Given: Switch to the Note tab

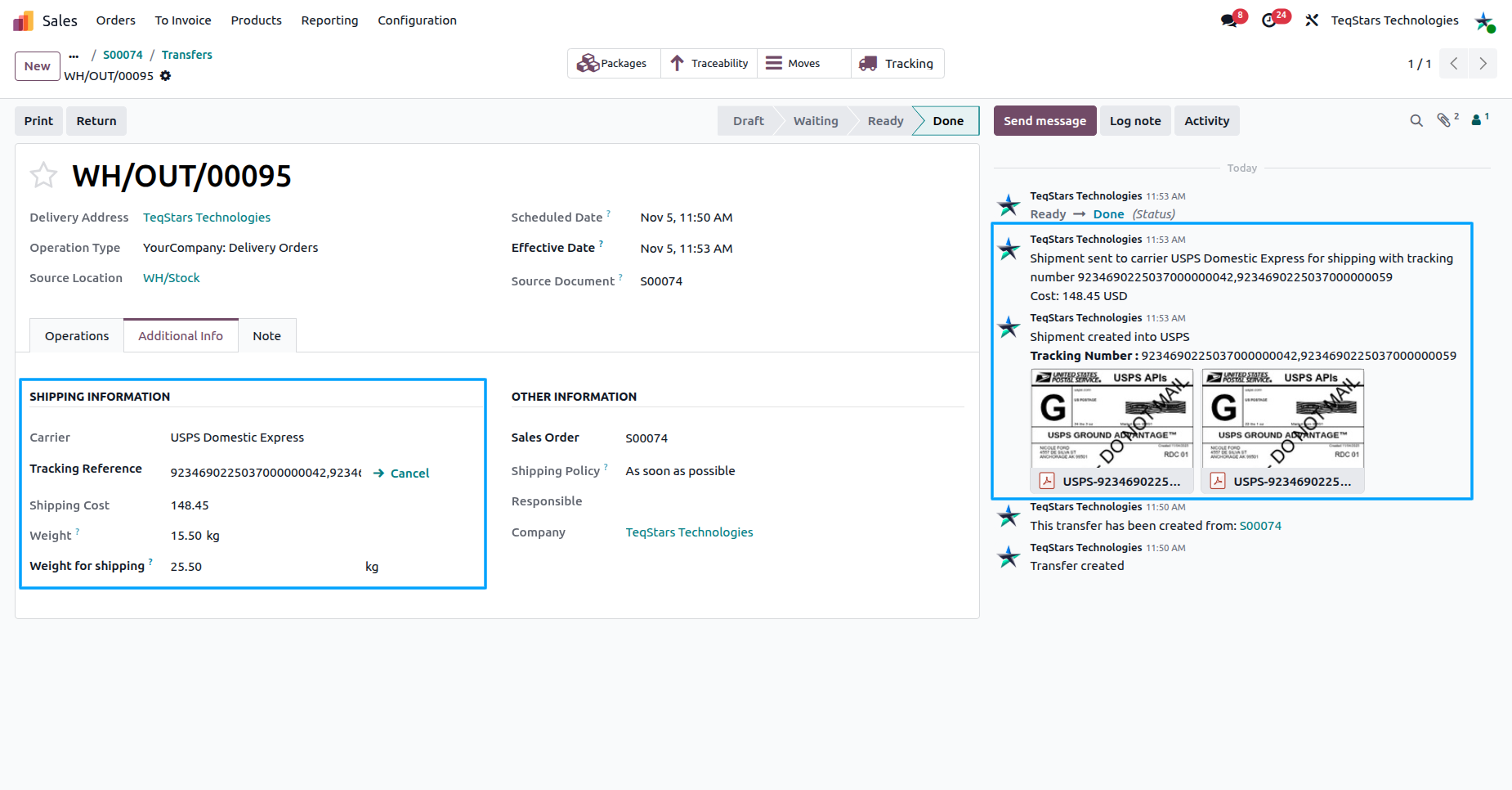Looking at the screenshot, I should click(x=266, y=336).
